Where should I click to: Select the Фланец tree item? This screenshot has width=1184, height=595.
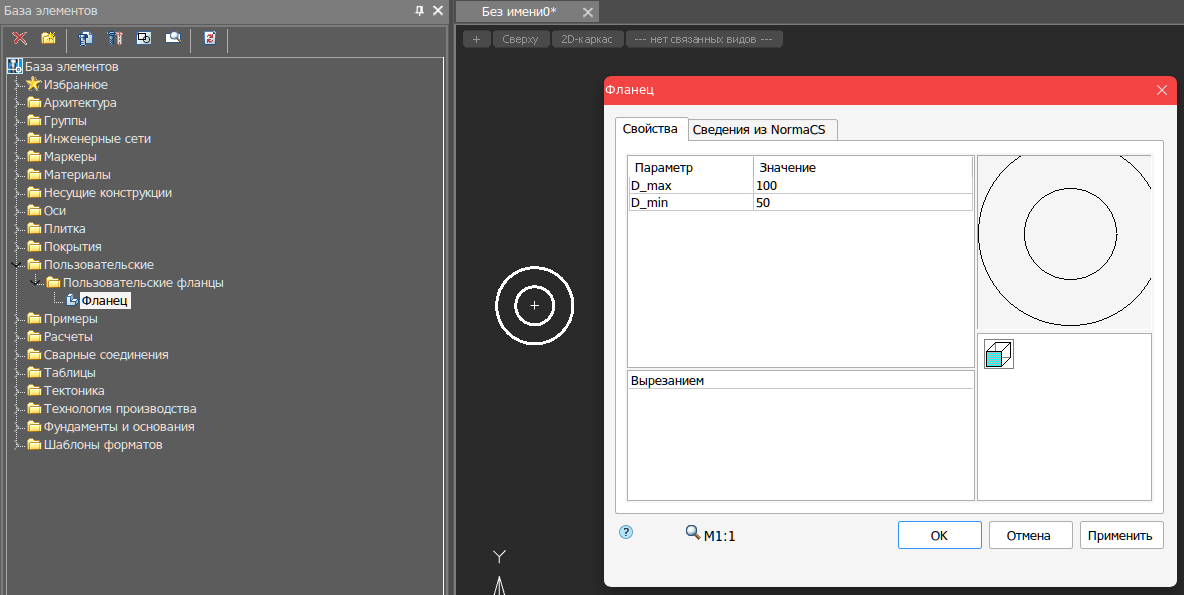coord(105,301)
